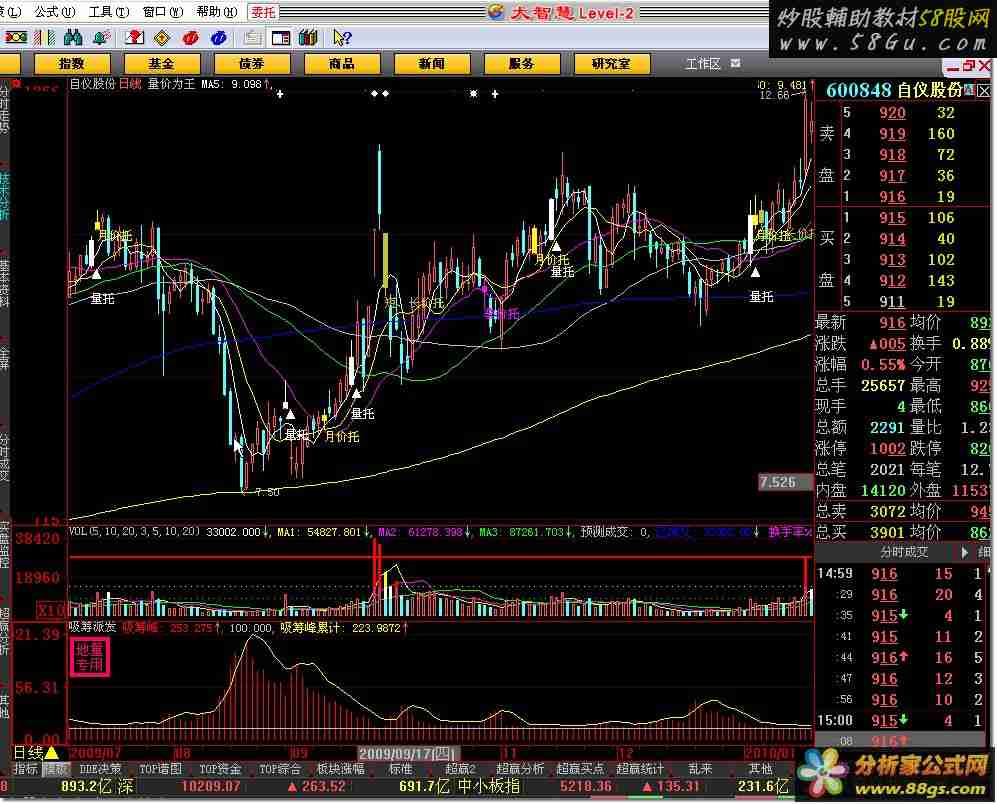The height and width of the screenshot is (804, 997).
Task: Click the 600848 自仪股份 stock title
Action: (894, 91)
